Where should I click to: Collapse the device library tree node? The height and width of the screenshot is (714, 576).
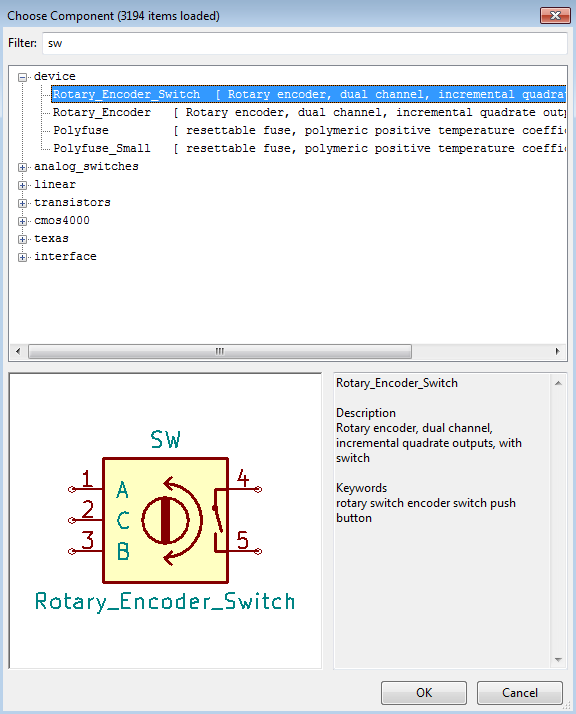point(22,77)
